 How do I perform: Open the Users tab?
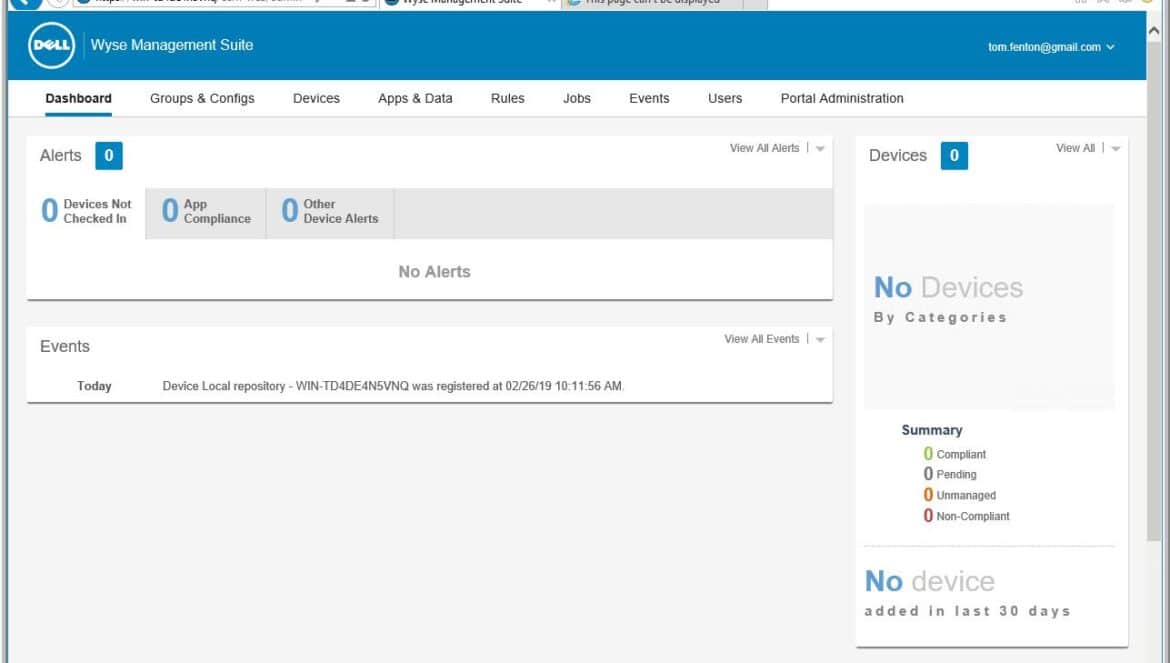725,98
